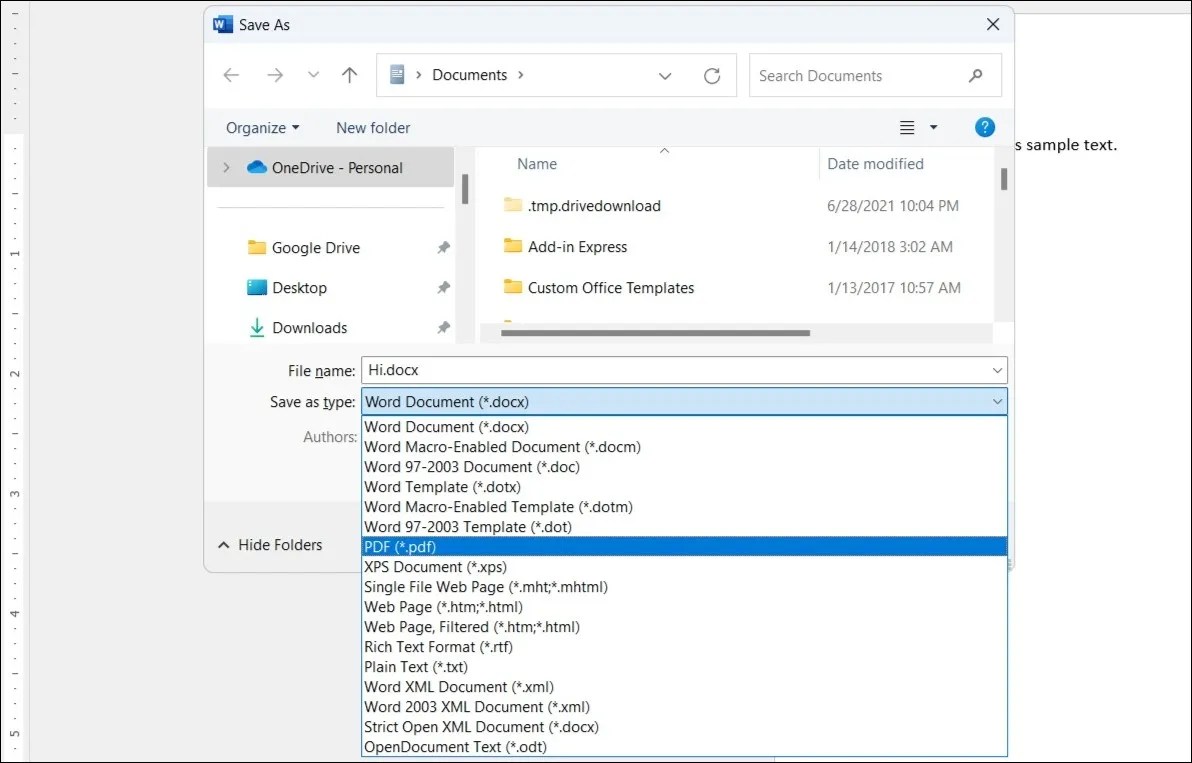Select the OneDrive - Personal cloud icon

[255, 167]
